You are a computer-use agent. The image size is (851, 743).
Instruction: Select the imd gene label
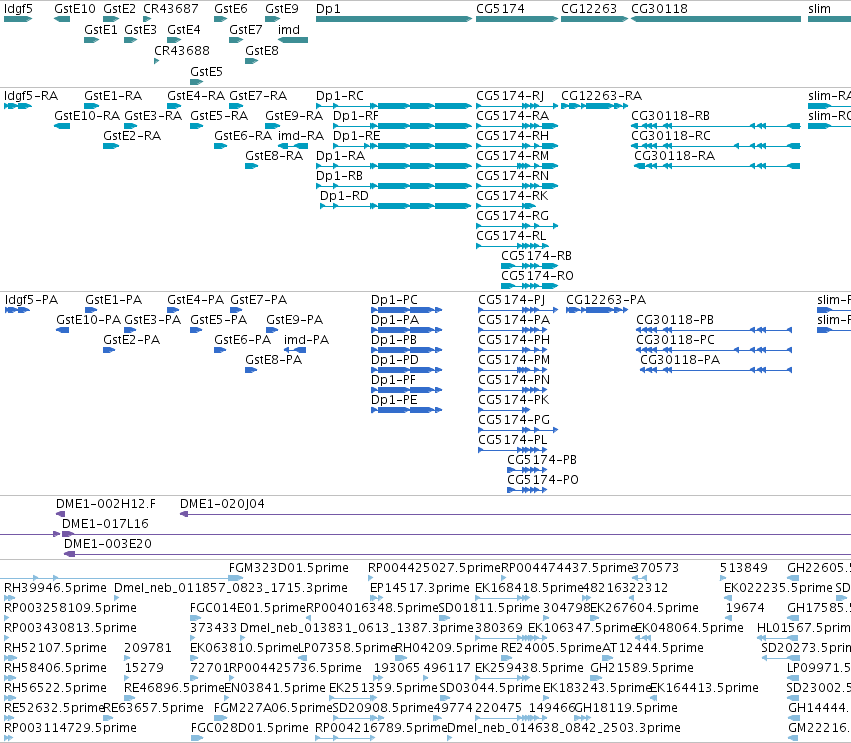(x=289, y=30)
